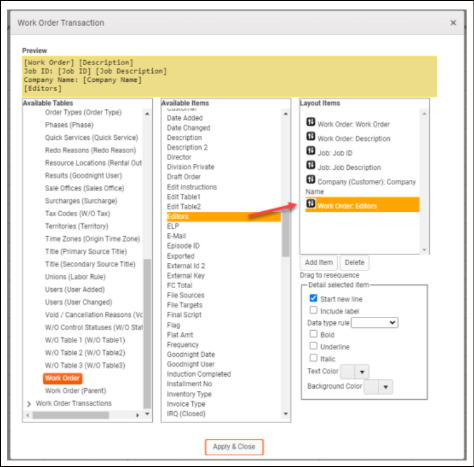
Task: Select W/O Table 2 (W/O Table2)
Action: (x=85, y=353)
